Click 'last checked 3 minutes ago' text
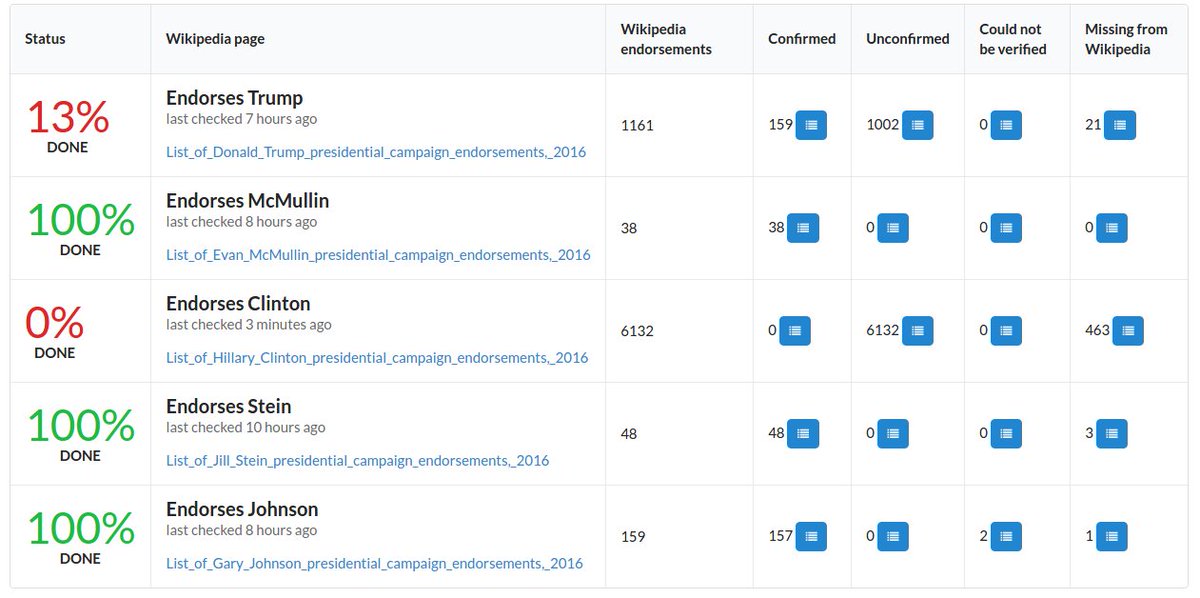 (249, 325)
